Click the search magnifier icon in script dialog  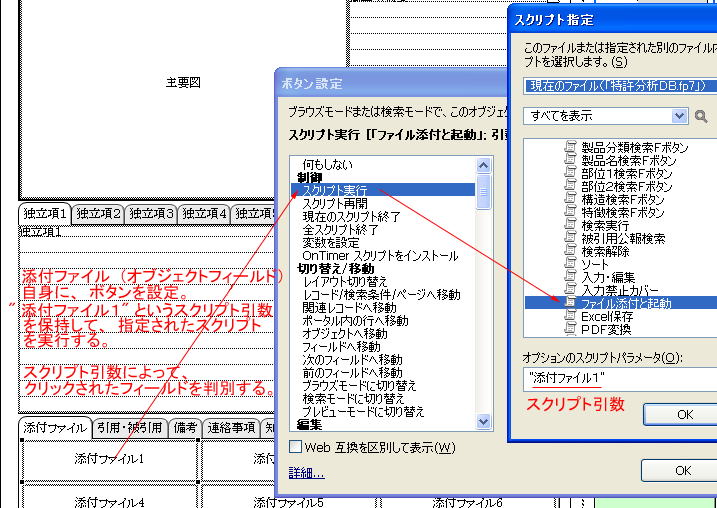click(701, 116)
